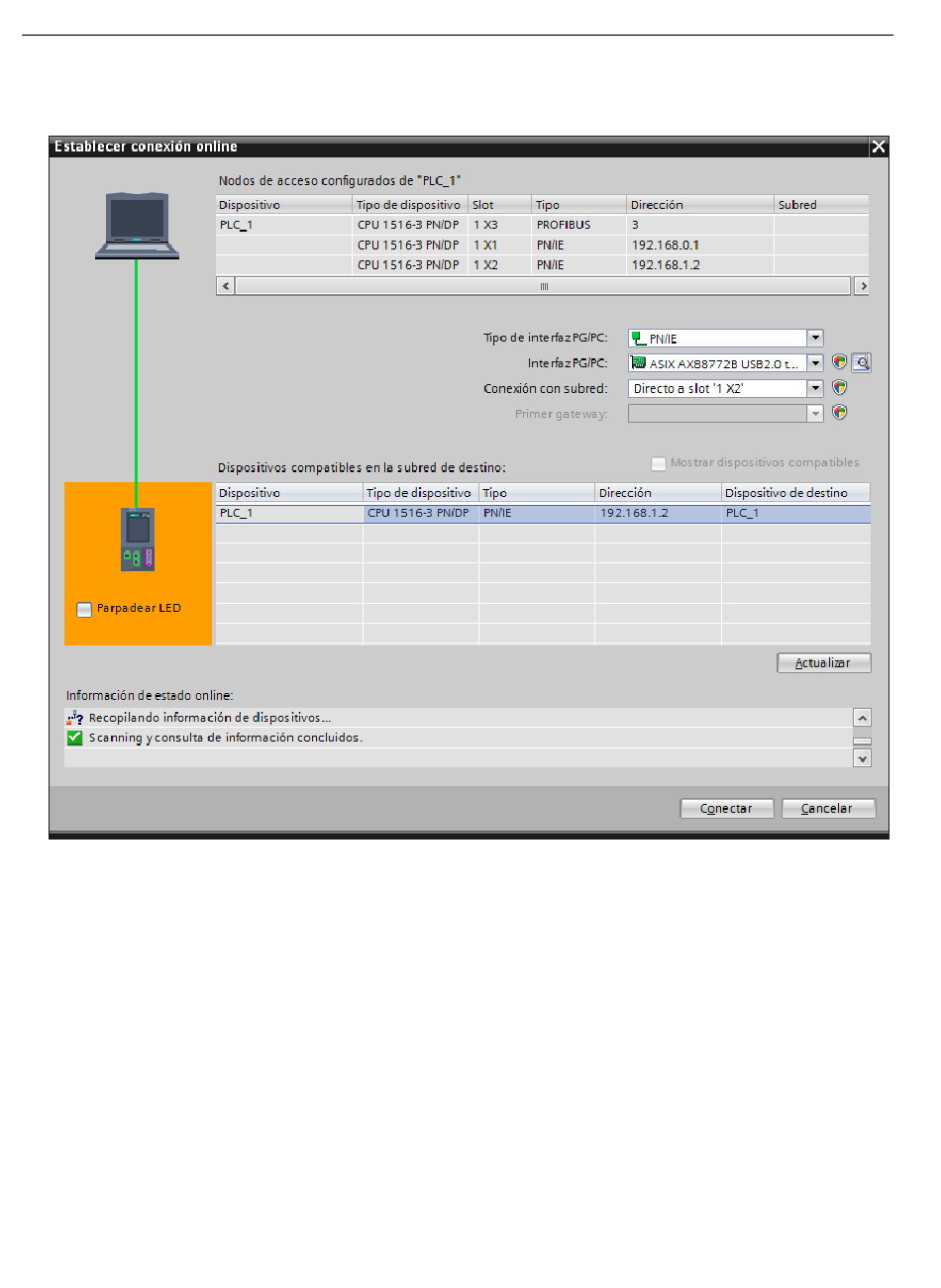The width and height of the screenshot is (941, 1288).
Task: Click right arrow of access nodes scrollbar
Action: click(862, 286)
